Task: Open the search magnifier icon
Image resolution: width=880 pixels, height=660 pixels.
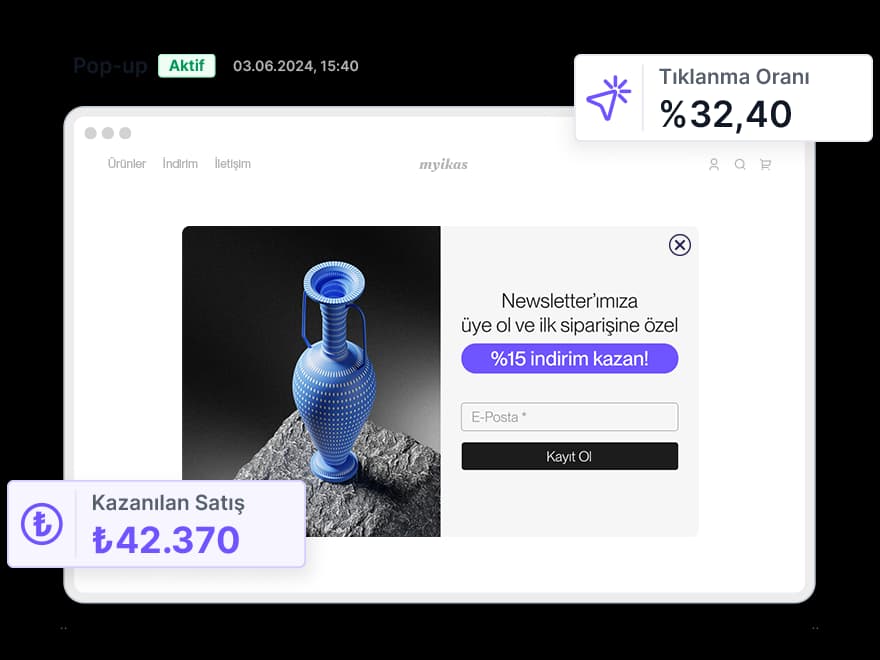Action: coord(740,164)
